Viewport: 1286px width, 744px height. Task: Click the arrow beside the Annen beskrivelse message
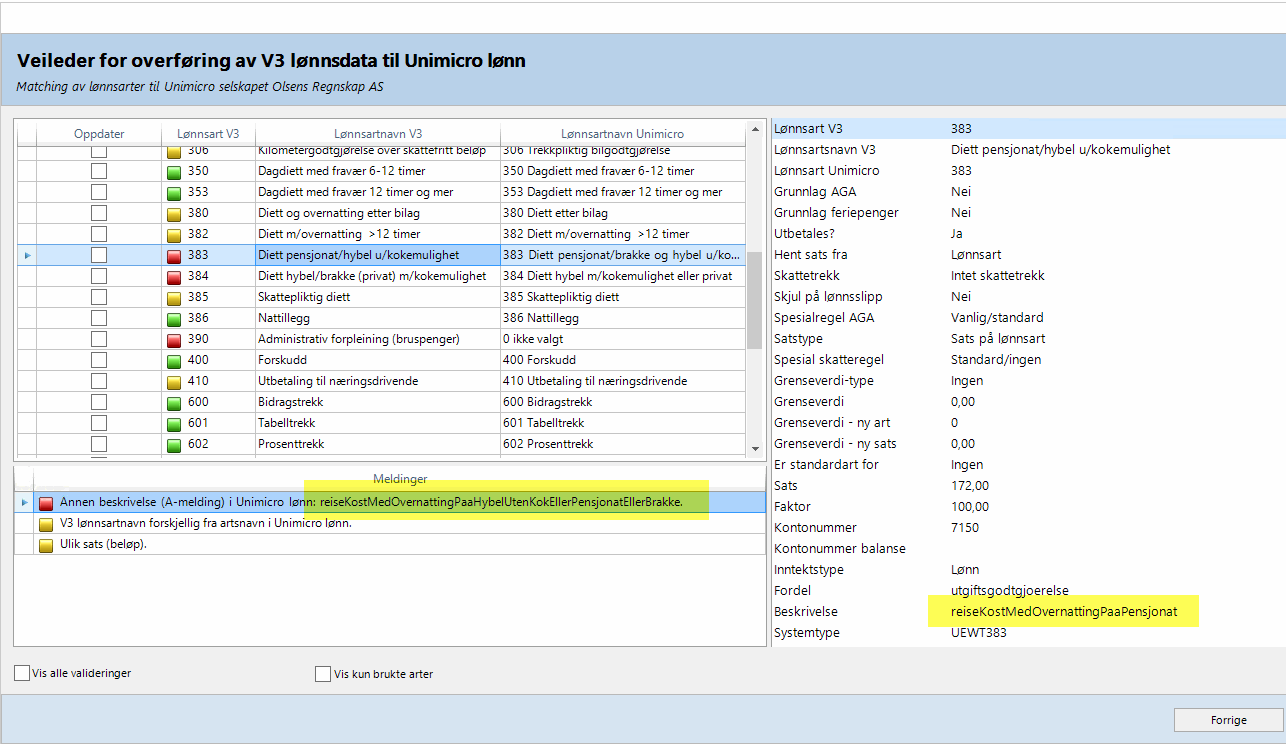[x=24, y=502]
